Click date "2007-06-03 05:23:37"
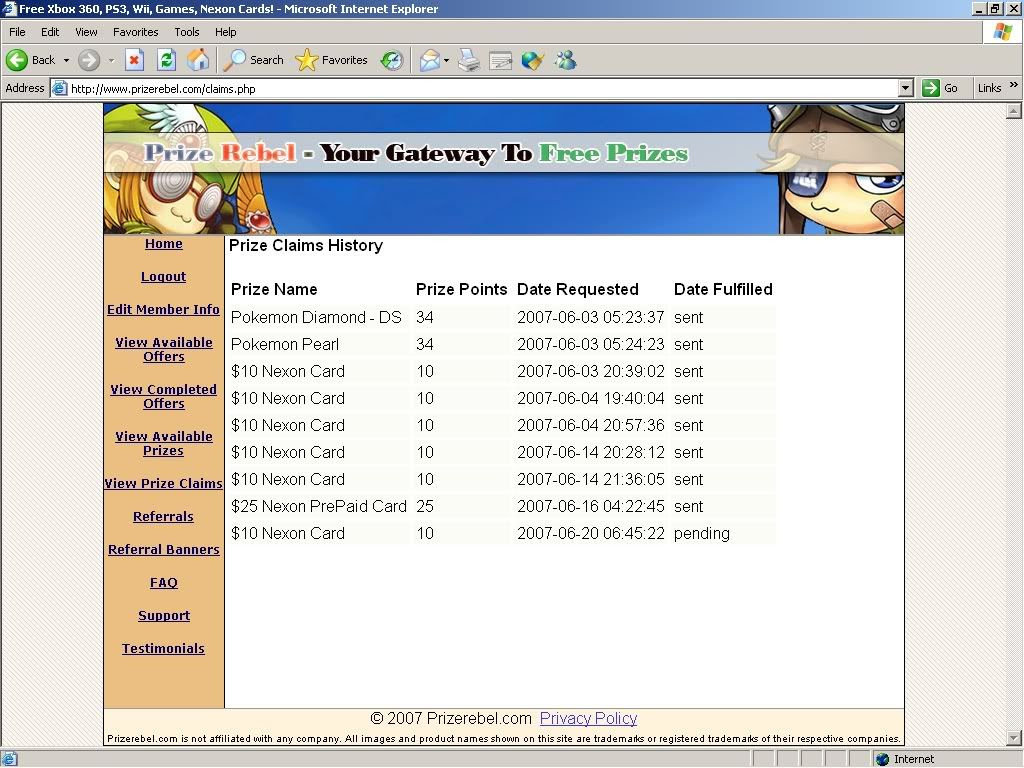 click(590, 317)
